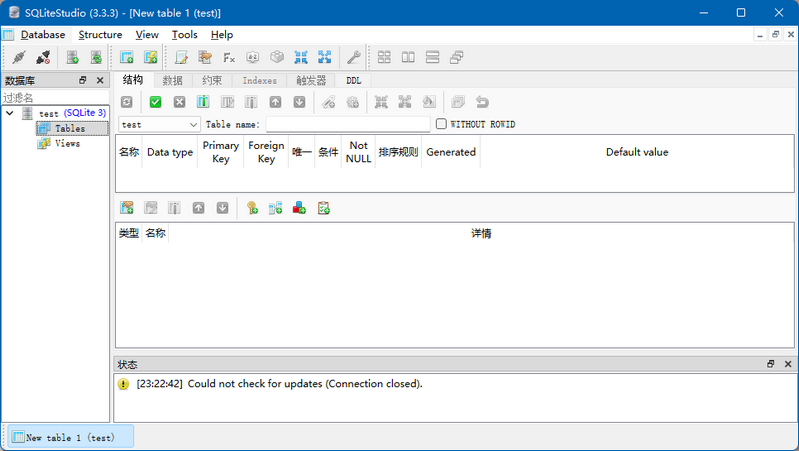Open the Structure menu

tap(100, 35)
